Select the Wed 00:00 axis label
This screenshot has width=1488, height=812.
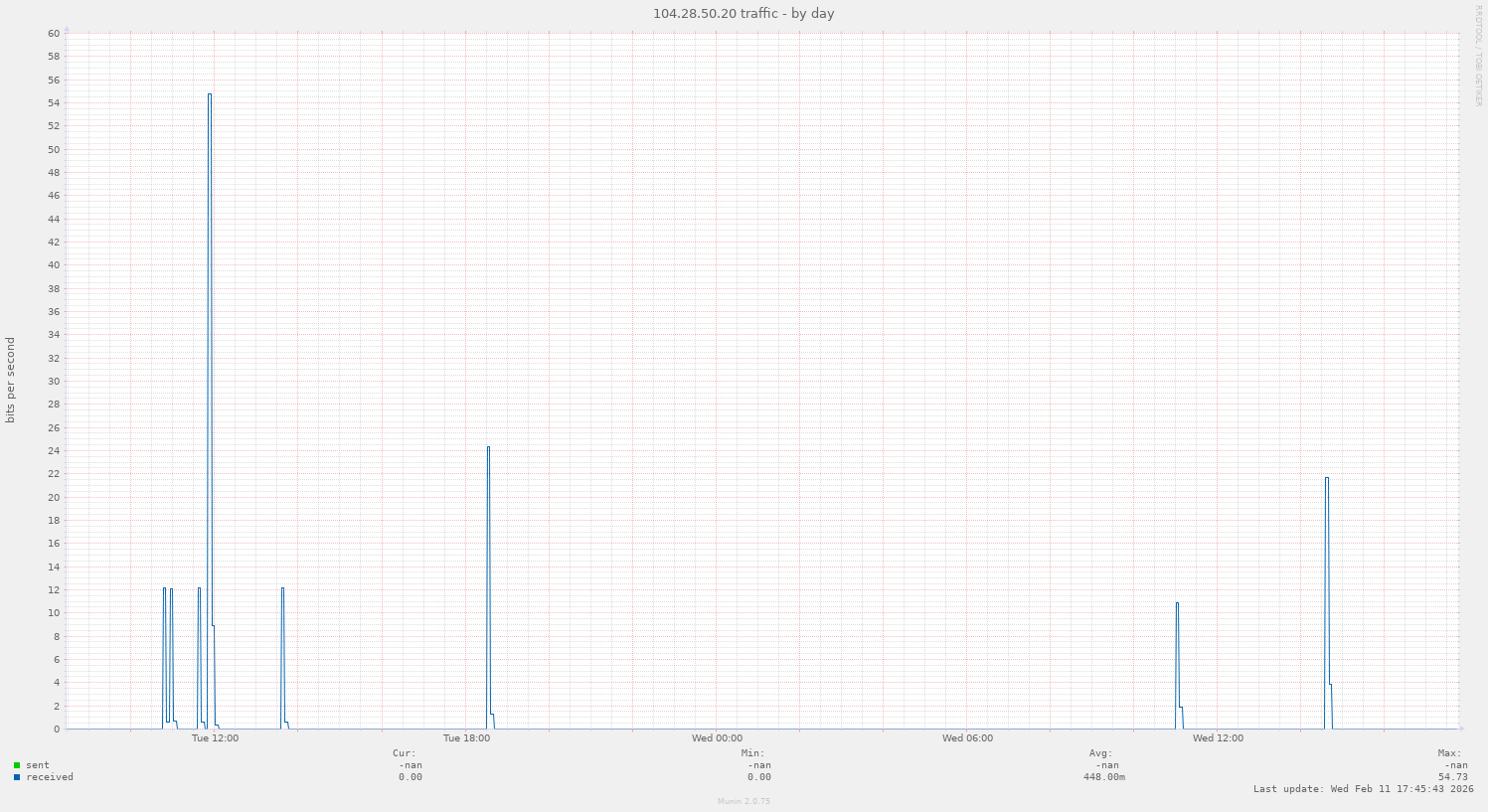(717, 738)
